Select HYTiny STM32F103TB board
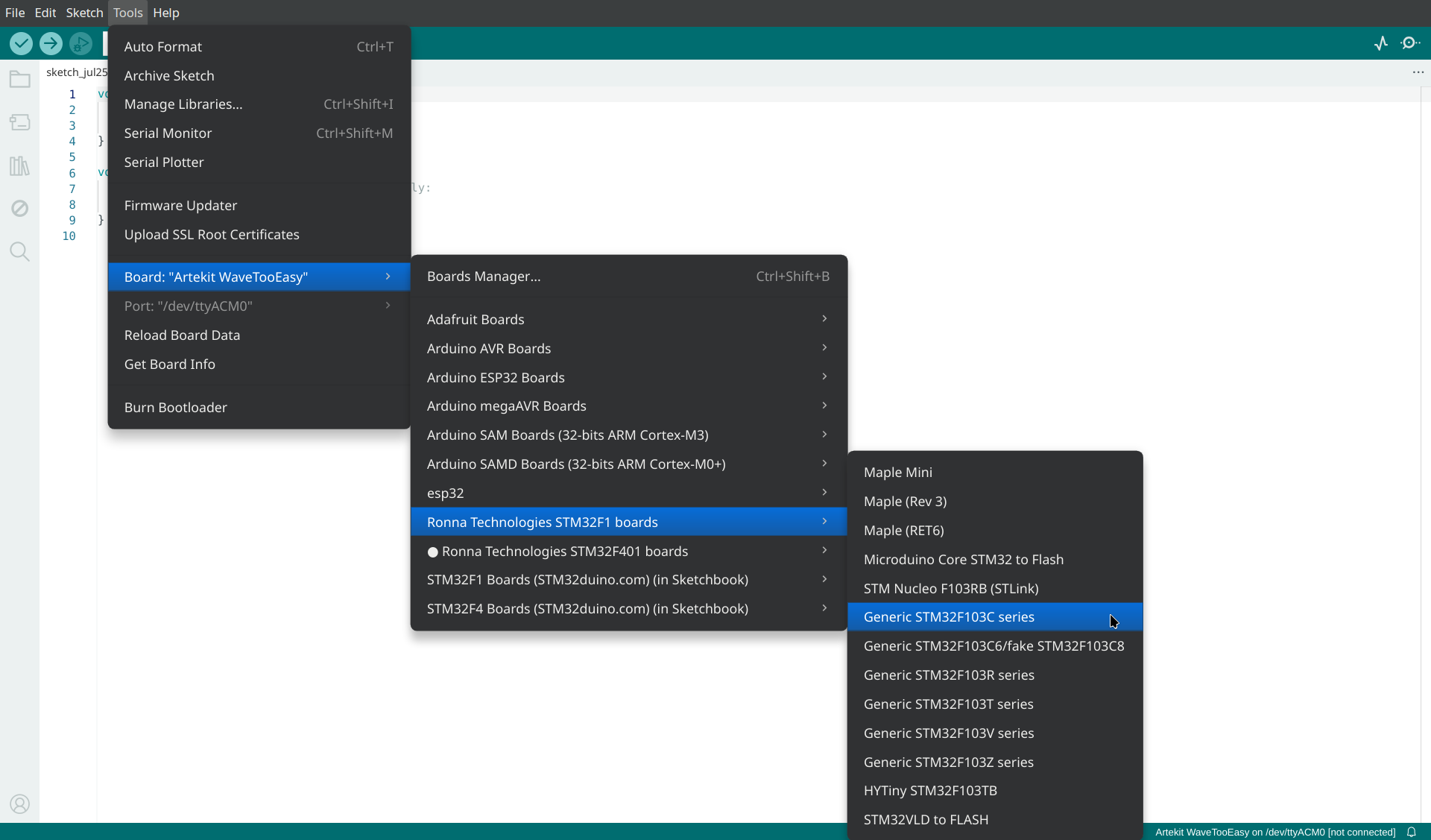Viewport: 1431px width, 840px height. point(994,790)
